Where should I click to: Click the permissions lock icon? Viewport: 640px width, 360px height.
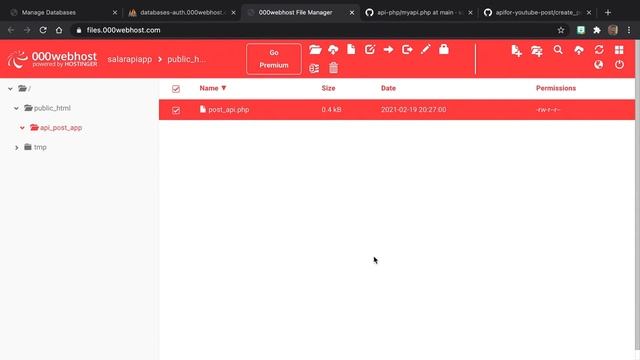(444, 49)
